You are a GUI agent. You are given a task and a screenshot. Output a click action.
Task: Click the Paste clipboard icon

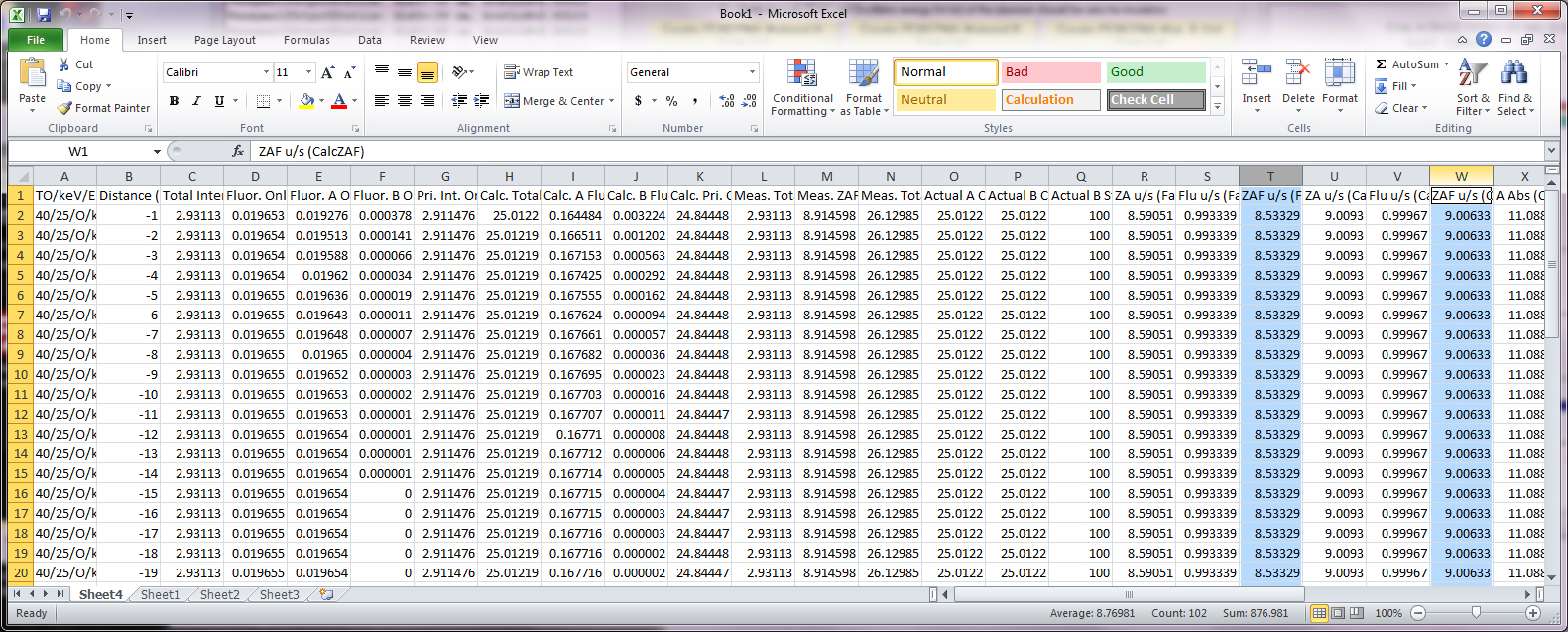32,74
